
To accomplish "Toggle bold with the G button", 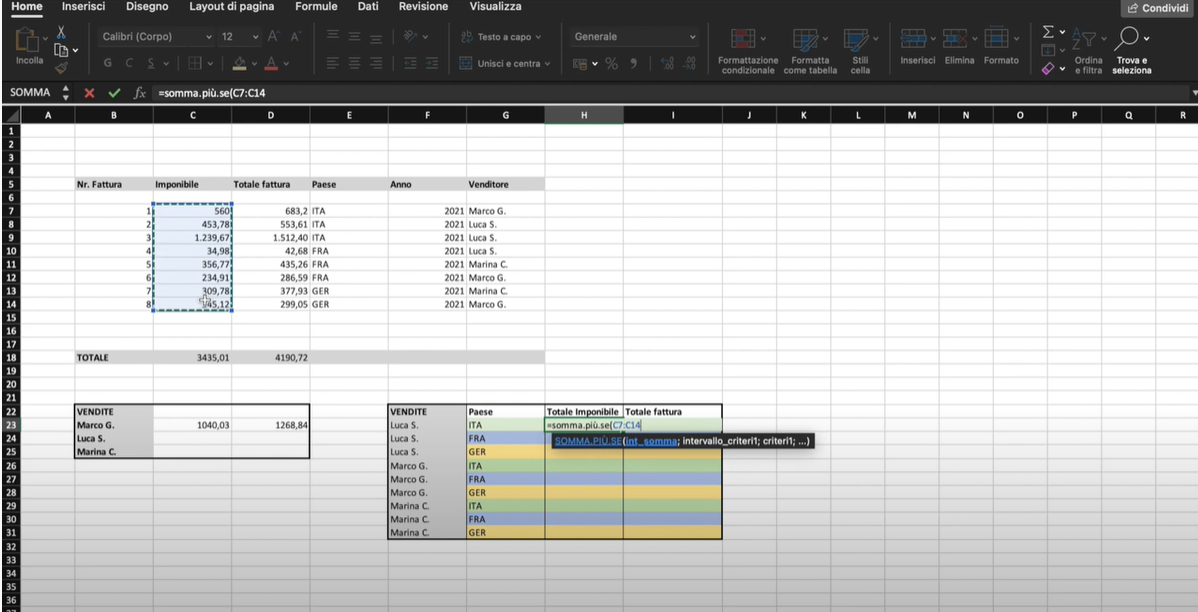I will pyautogui.click(x=106, y=62).
